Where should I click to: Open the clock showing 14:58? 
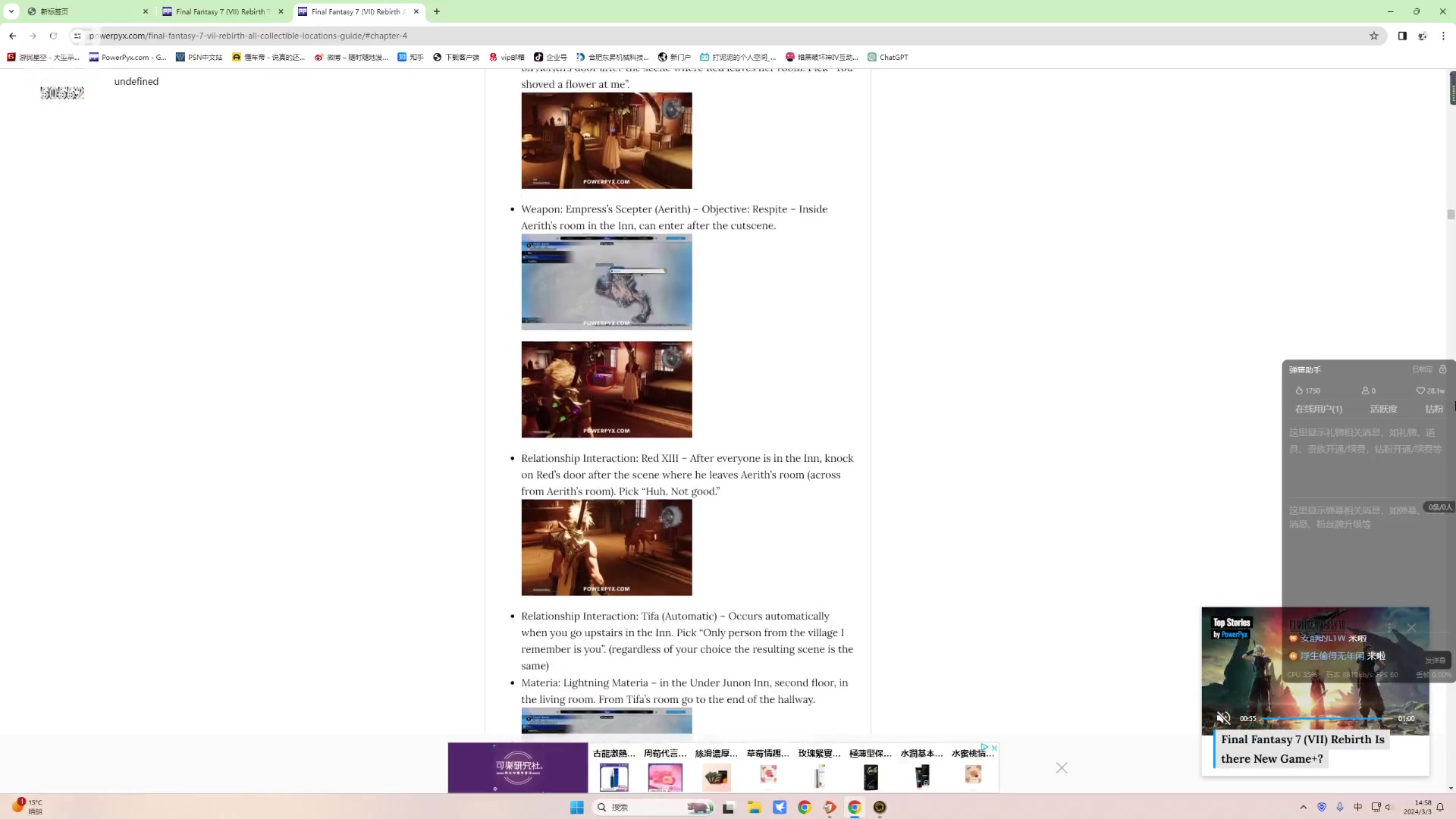pyautogui.click(x=1417, y=807)
